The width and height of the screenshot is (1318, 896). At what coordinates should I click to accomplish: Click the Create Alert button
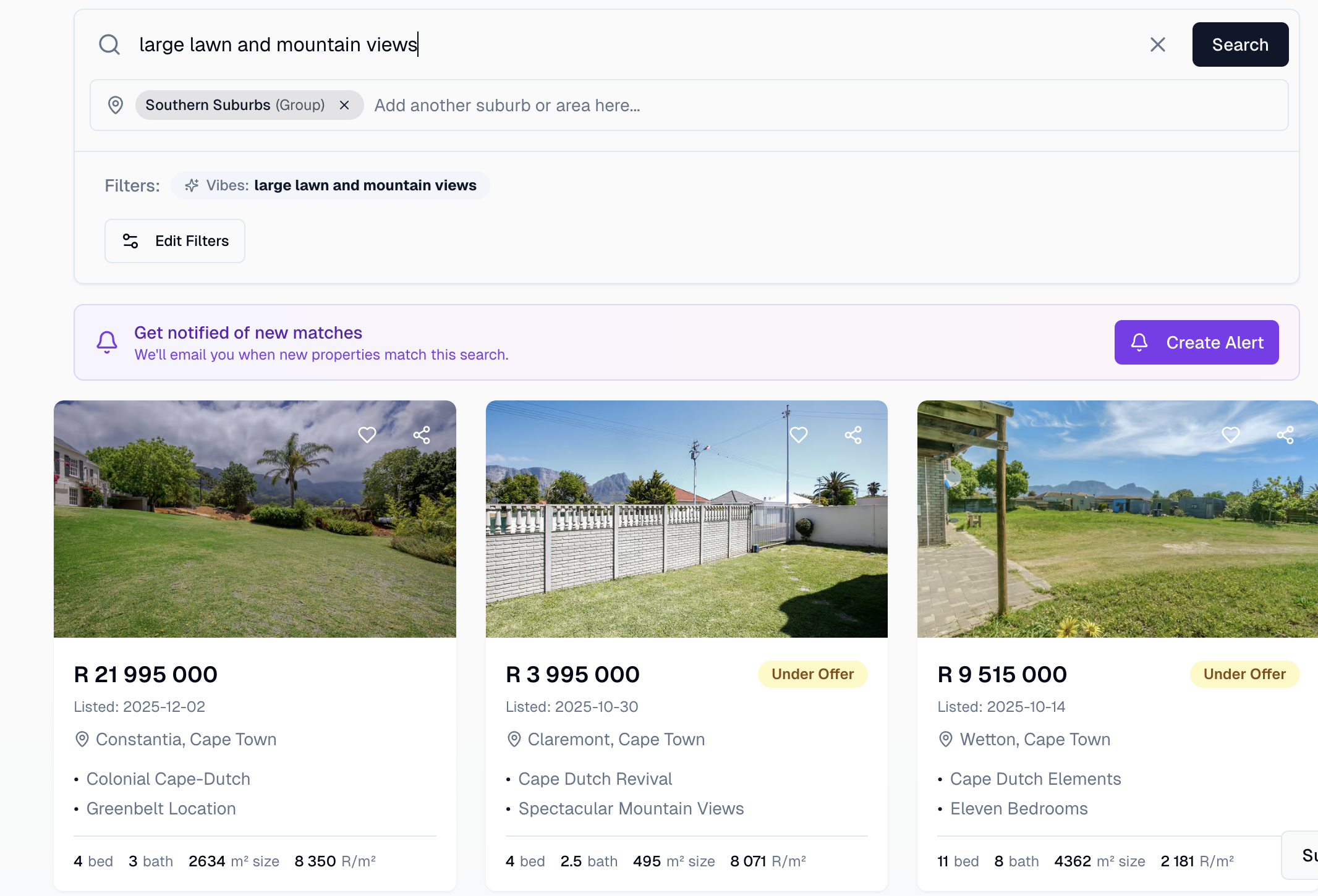coord(1196,342)
